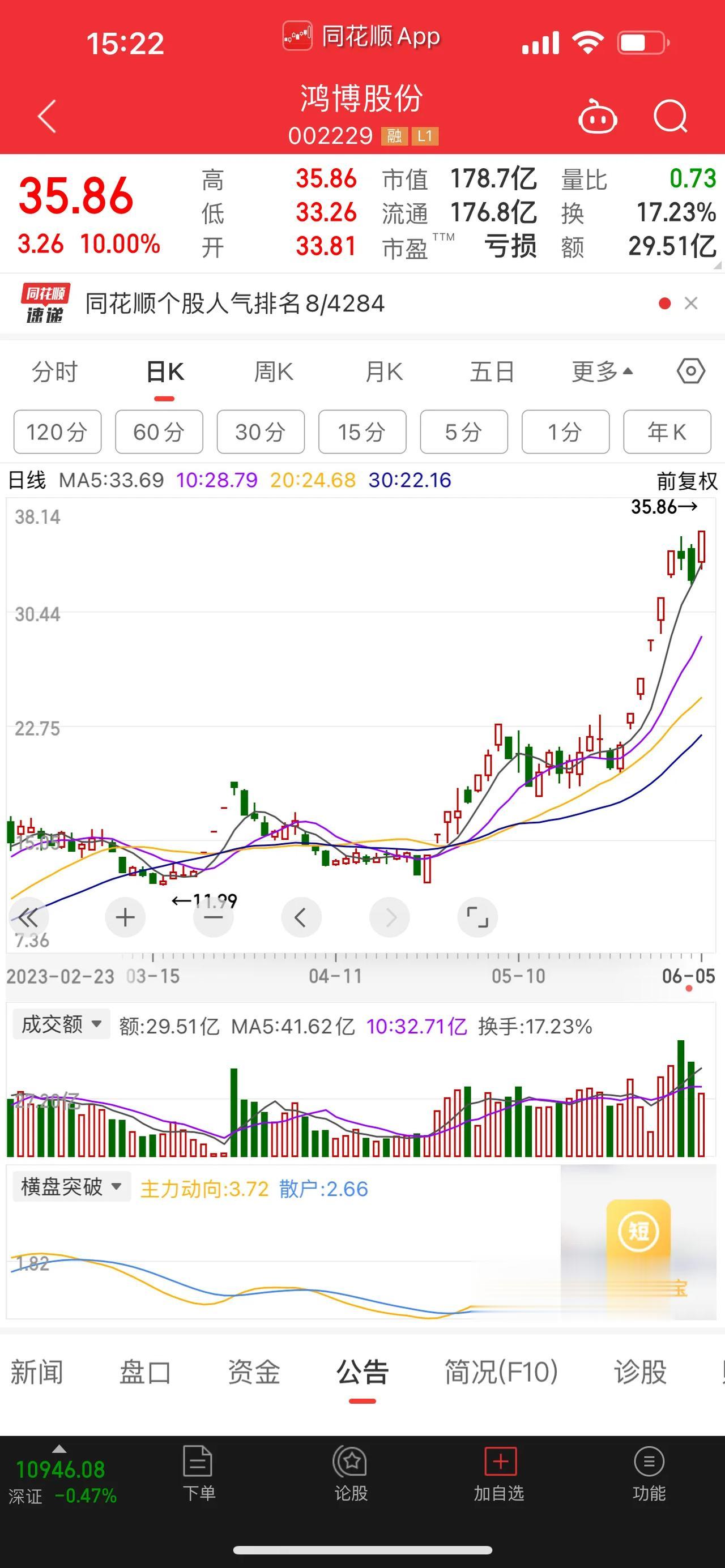Open the 资金 tab

[x=254, y=1372]
